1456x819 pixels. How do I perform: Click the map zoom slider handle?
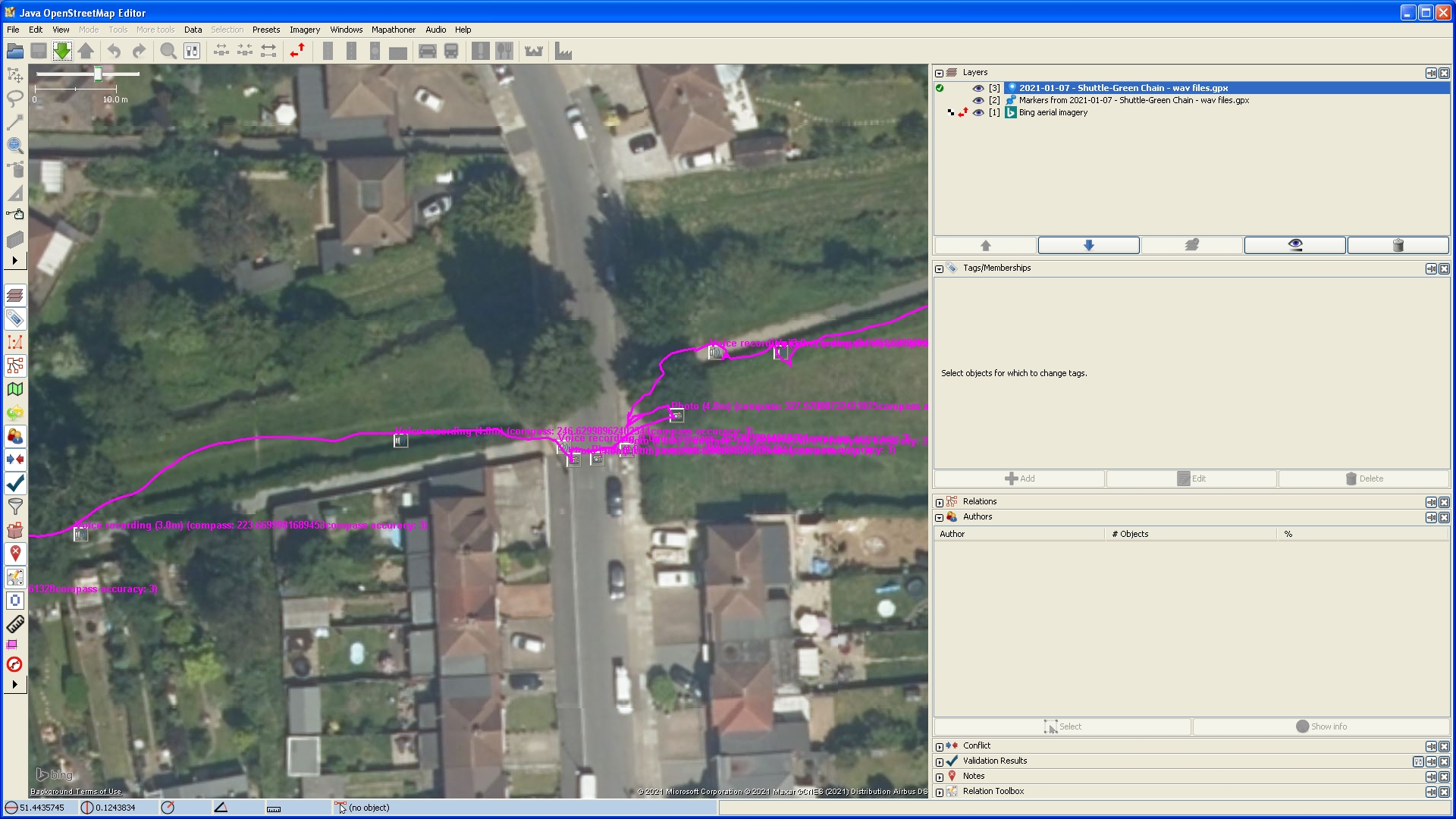click(x=98, y=74)
